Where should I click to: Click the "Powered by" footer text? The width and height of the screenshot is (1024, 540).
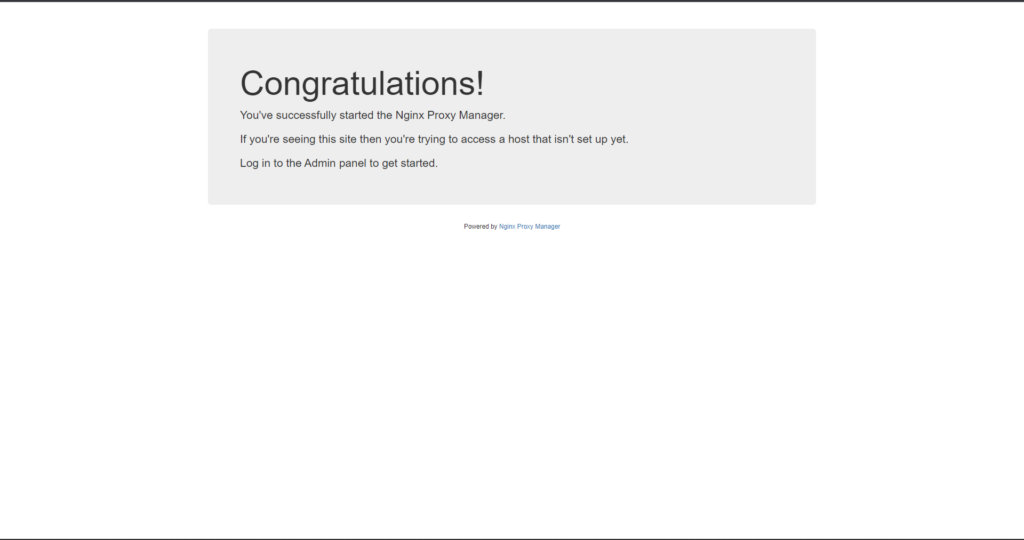(480, 227)
